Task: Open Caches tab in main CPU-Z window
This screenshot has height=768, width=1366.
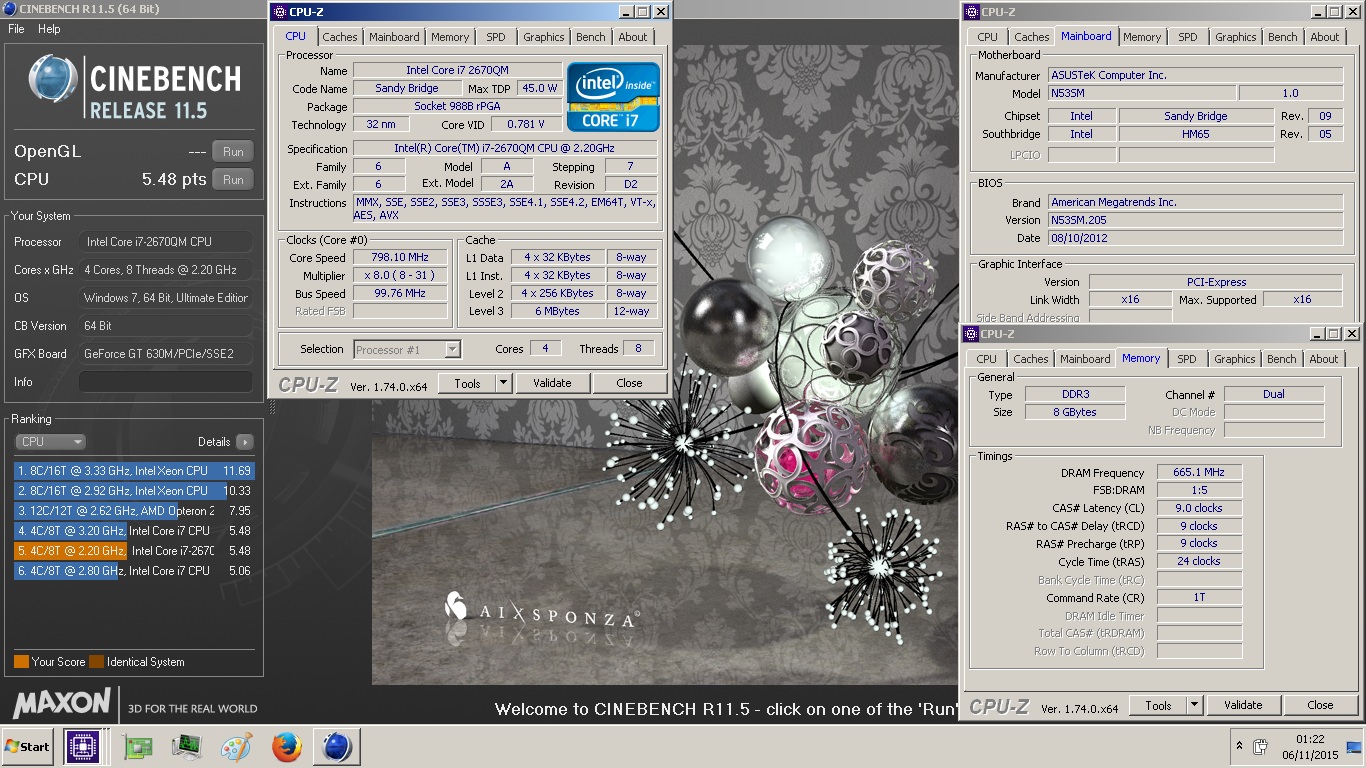Action: point(339,37)
